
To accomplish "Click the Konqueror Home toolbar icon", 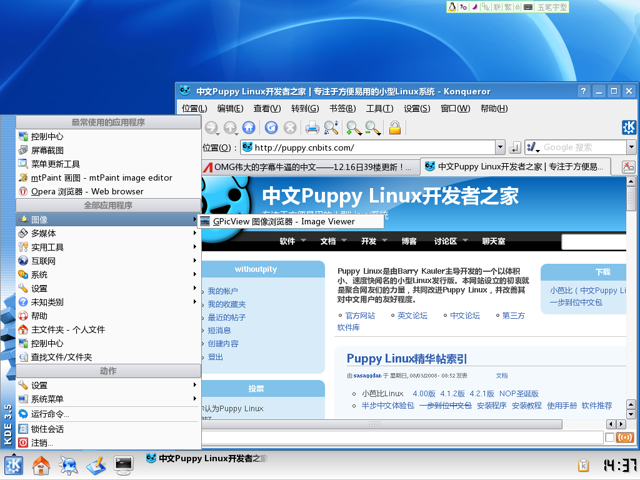I will [x=249, y=128].
